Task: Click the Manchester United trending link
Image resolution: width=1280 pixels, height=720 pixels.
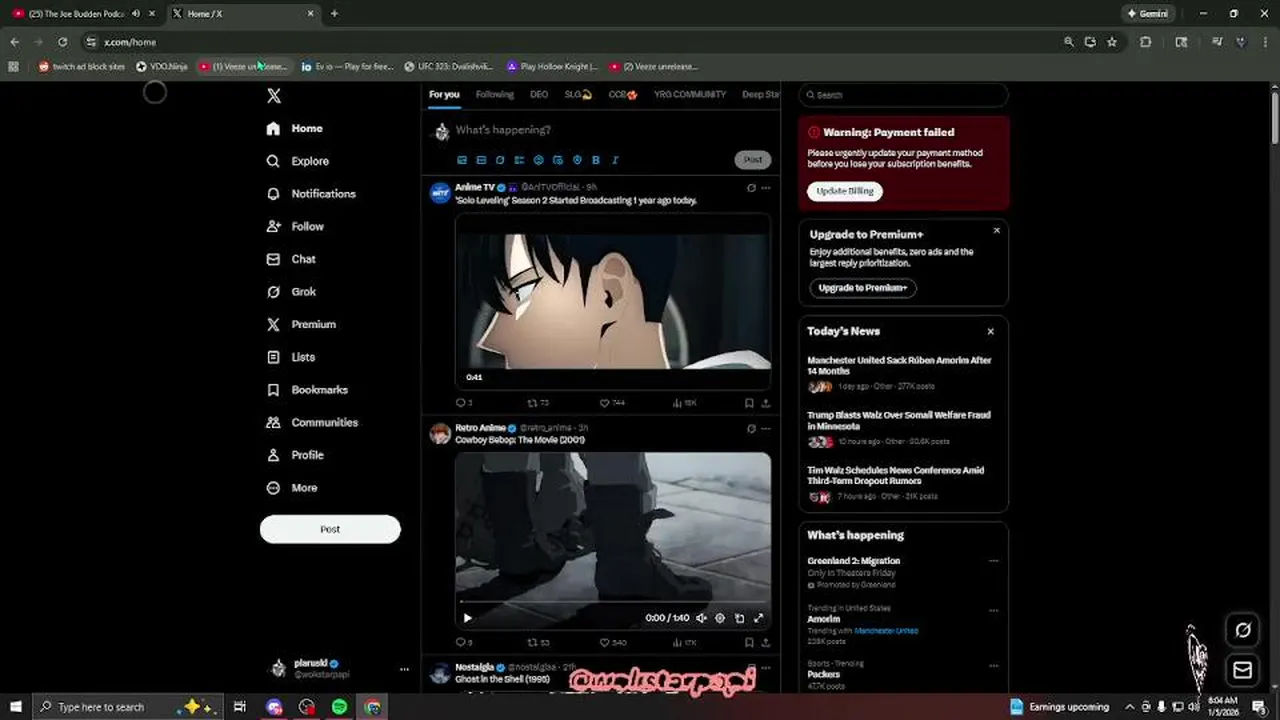Action: 886,631
